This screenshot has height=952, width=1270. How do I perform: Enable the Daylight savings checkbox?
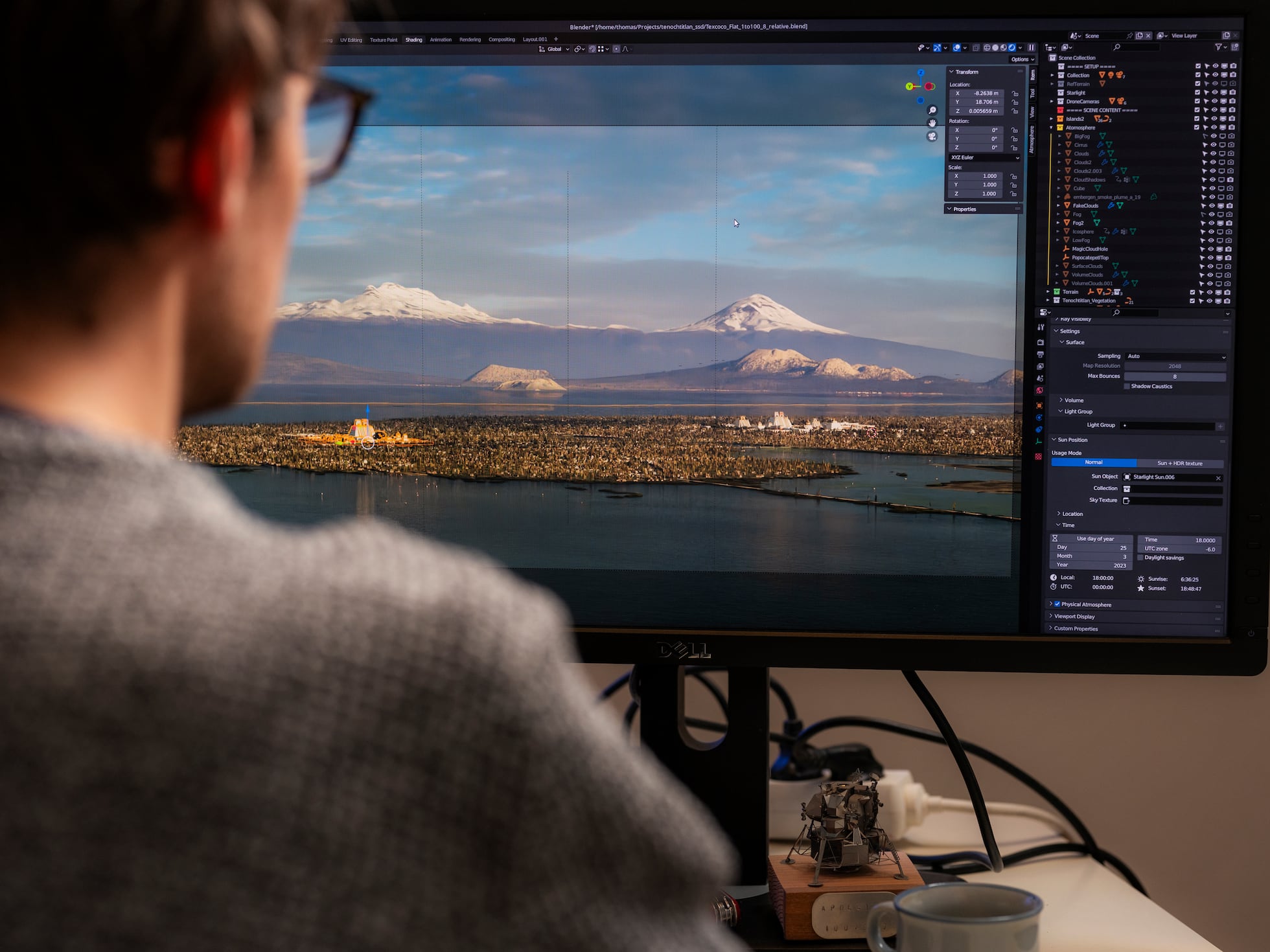coord(1140,558)
